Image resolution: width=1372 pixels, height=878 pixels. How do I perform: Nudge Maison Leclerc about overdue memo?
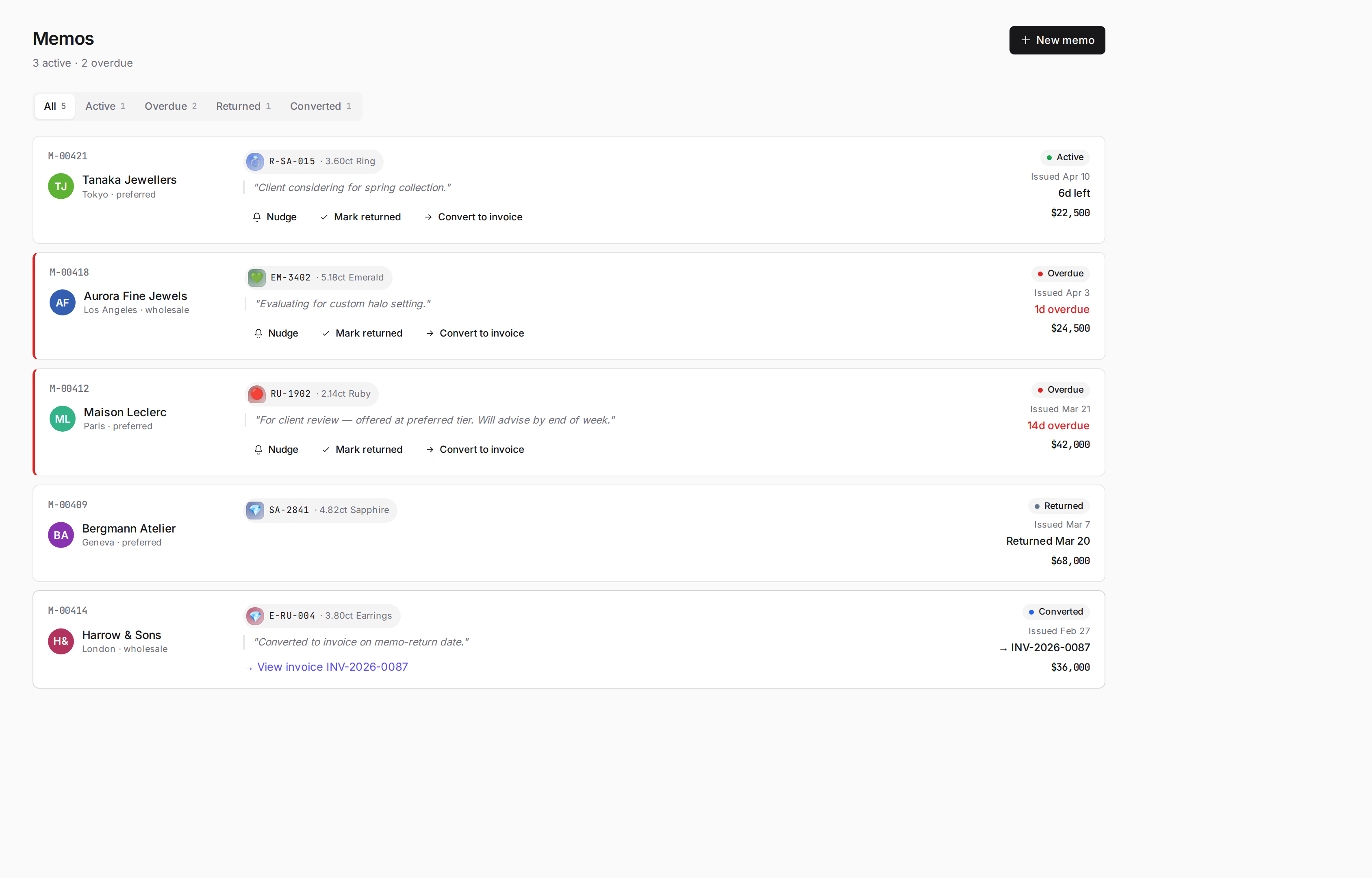[x=276, y=449]
